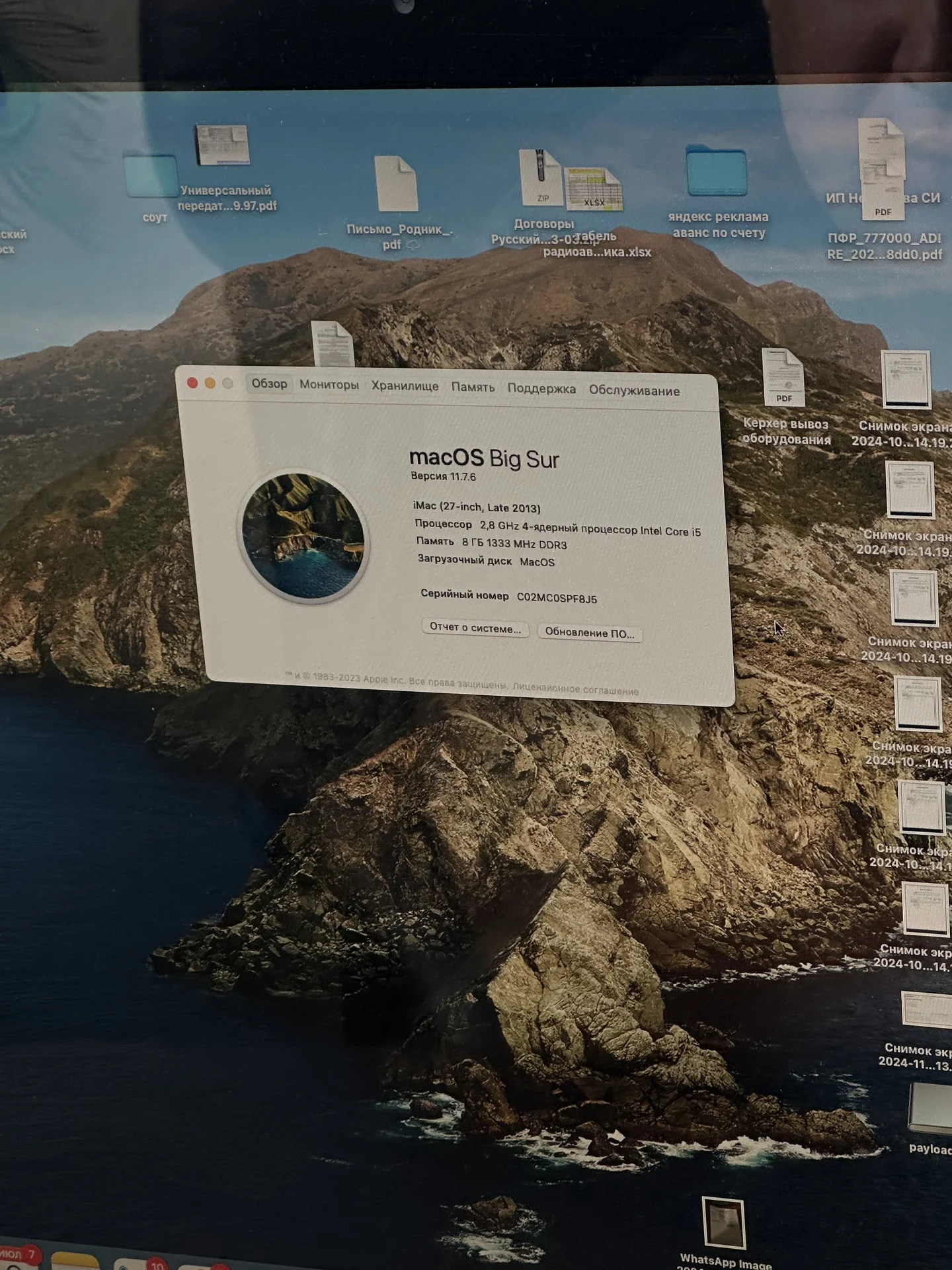
Task: Select яндекс реклама аванс по счету folder
Action: (717, 172)
